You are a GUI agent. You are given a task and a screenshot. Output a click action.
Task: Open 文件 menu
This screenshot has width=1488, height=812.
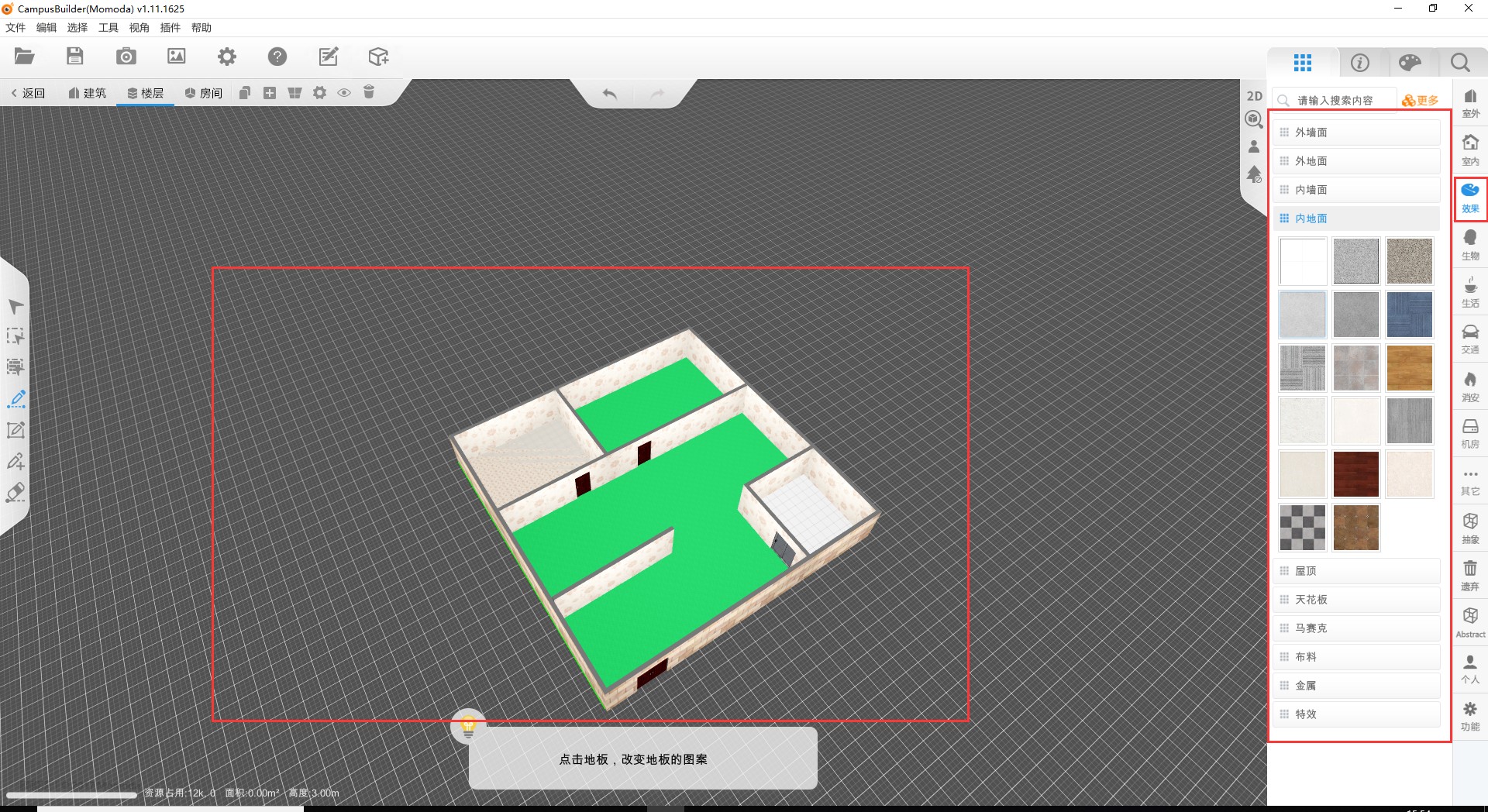tap(15, 28)
